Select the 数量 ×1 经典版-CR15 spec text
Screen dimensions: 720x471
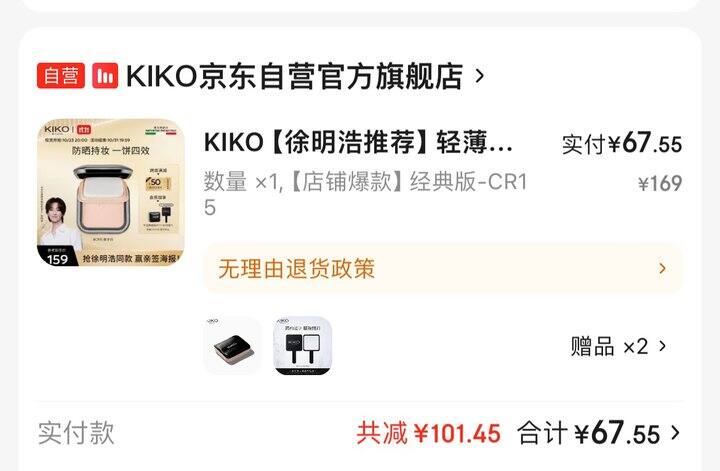(x=366, y=195)
